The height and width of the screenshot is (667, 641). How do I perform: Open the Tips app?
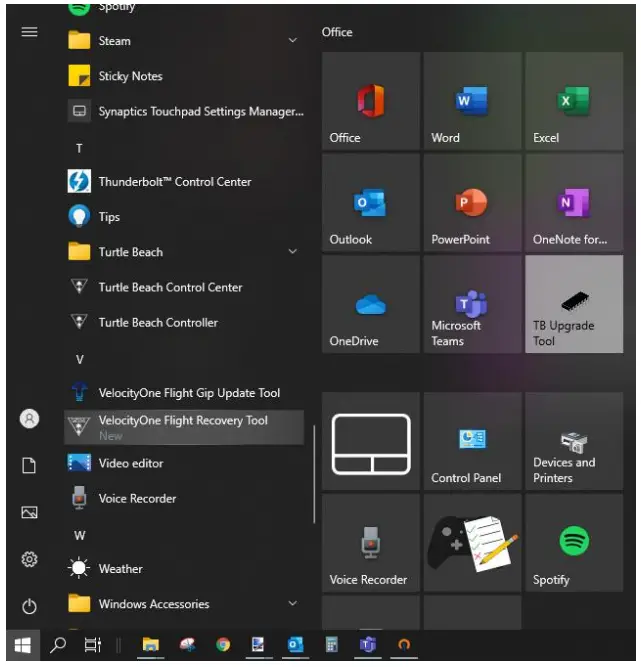pos(184,217)
